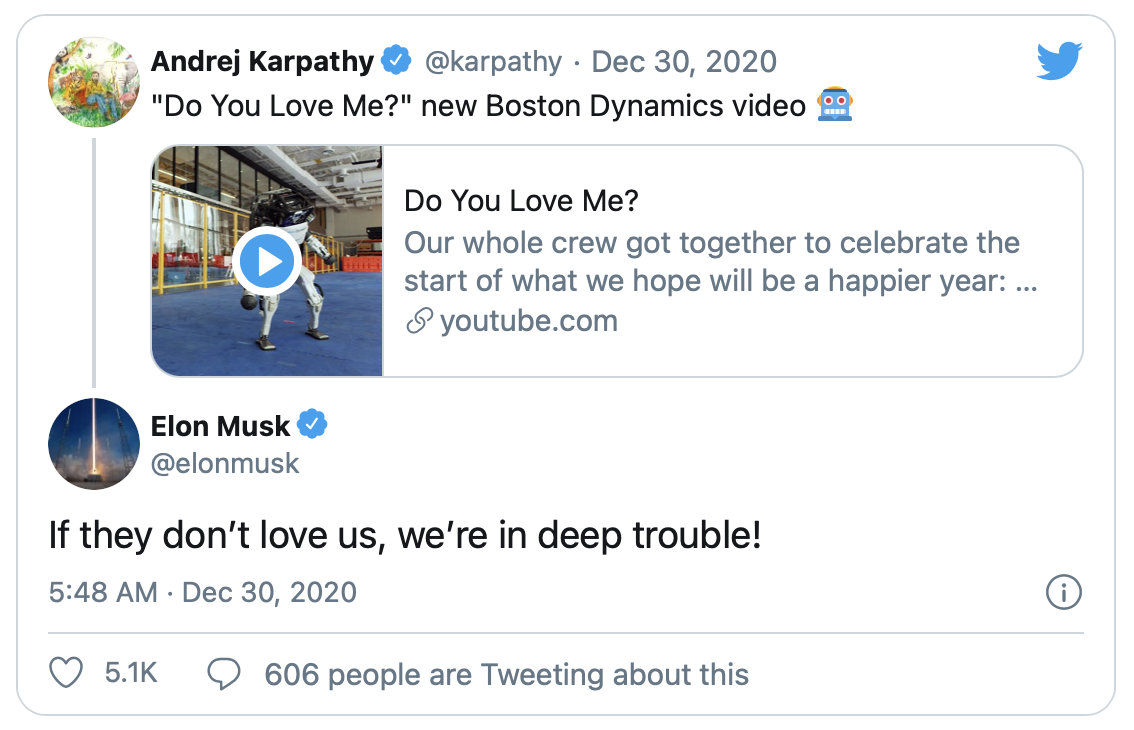
Task: Click Elon Musk's verified badge
Action: [x=313, y=426]
